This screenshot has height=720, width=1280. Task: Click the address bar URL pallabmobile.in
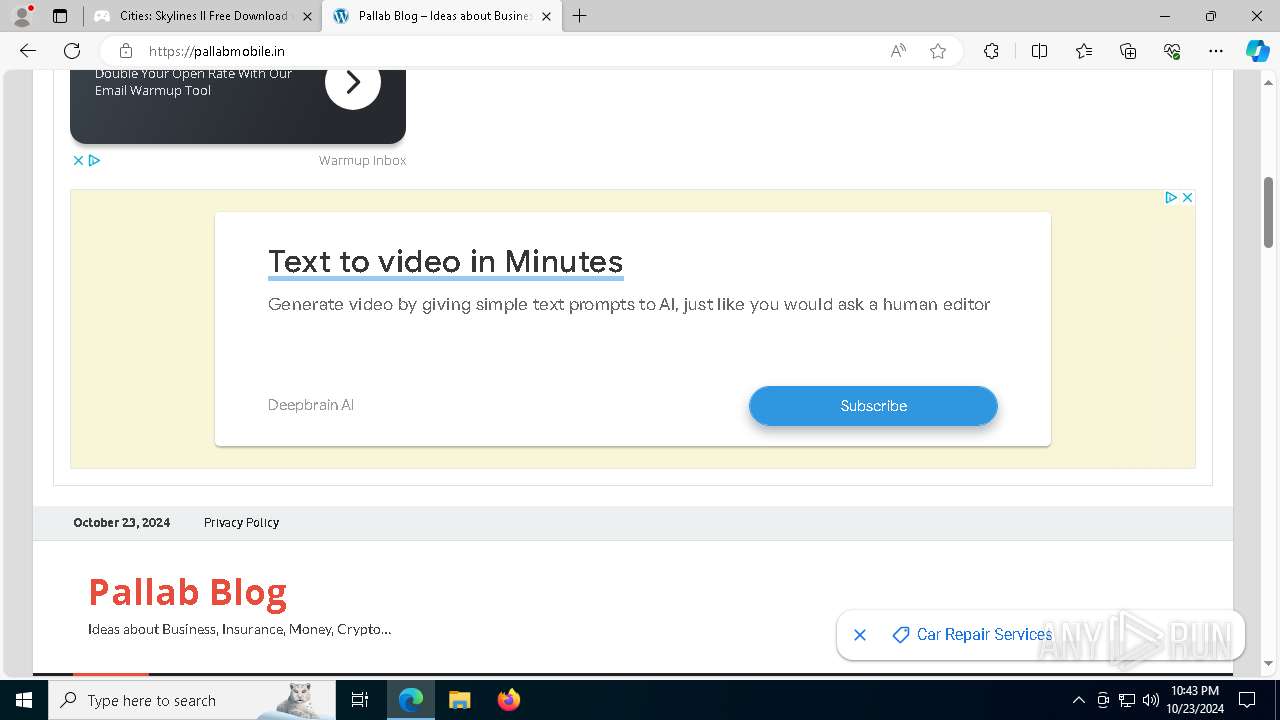pos(217,51)
